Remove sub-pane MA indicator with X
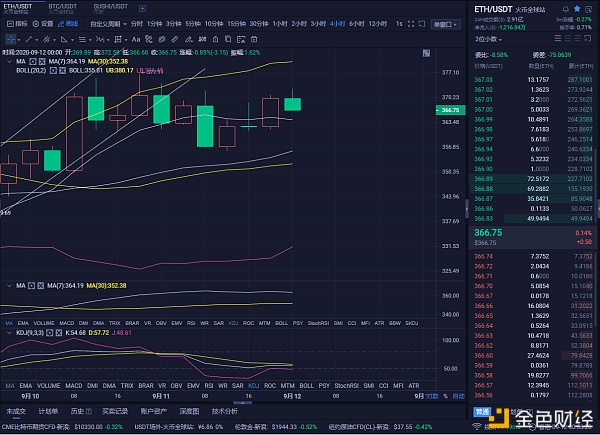The width and height of the screenshot is (600, 435). click(41, 286)
